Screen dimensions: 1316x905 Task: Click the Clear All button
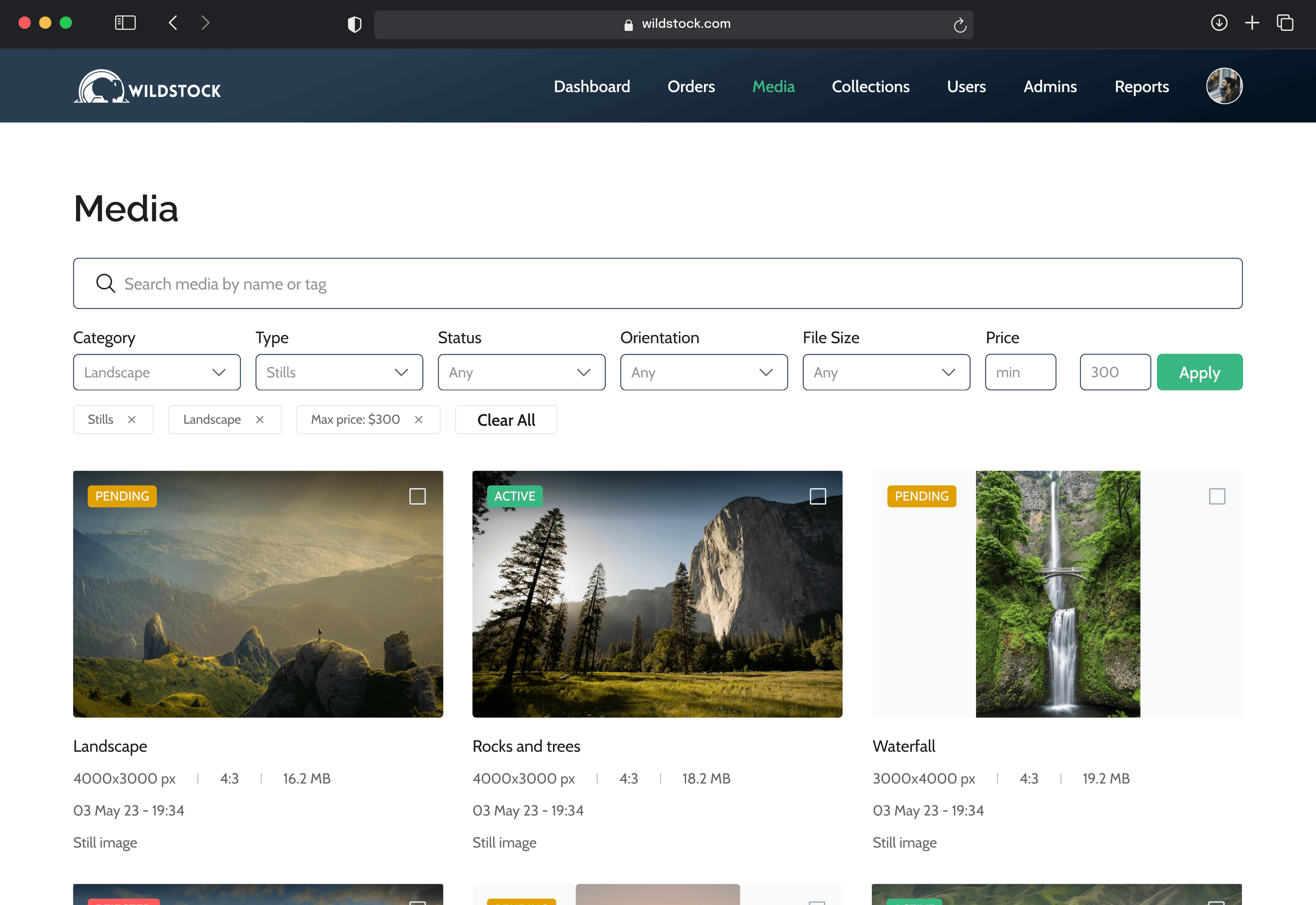505,420
